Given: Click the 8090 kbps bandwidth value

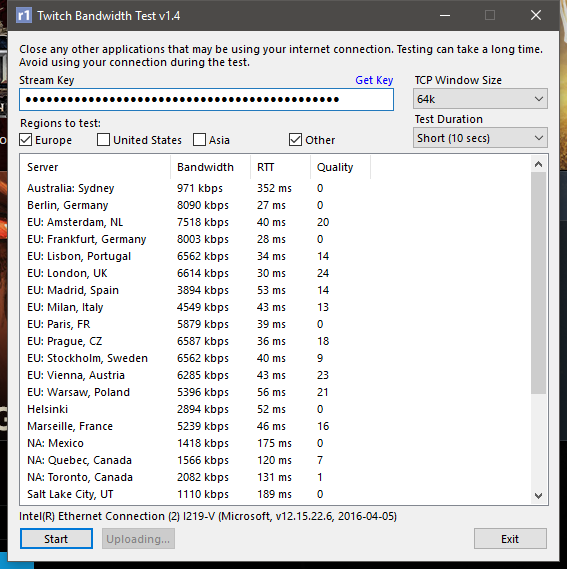Looking at the screenshot, I should point(203,205).
